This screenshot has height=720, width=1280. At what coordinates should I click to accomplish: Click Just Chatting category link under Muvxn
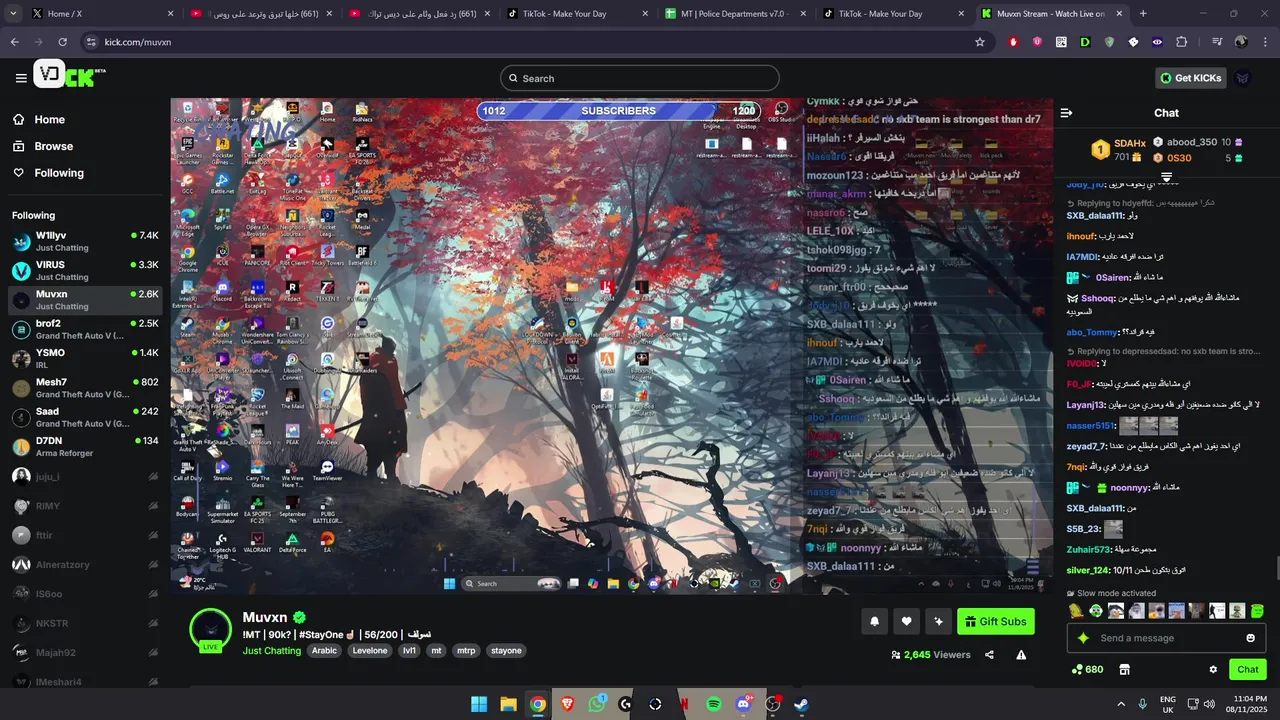[x=272, y=650]
